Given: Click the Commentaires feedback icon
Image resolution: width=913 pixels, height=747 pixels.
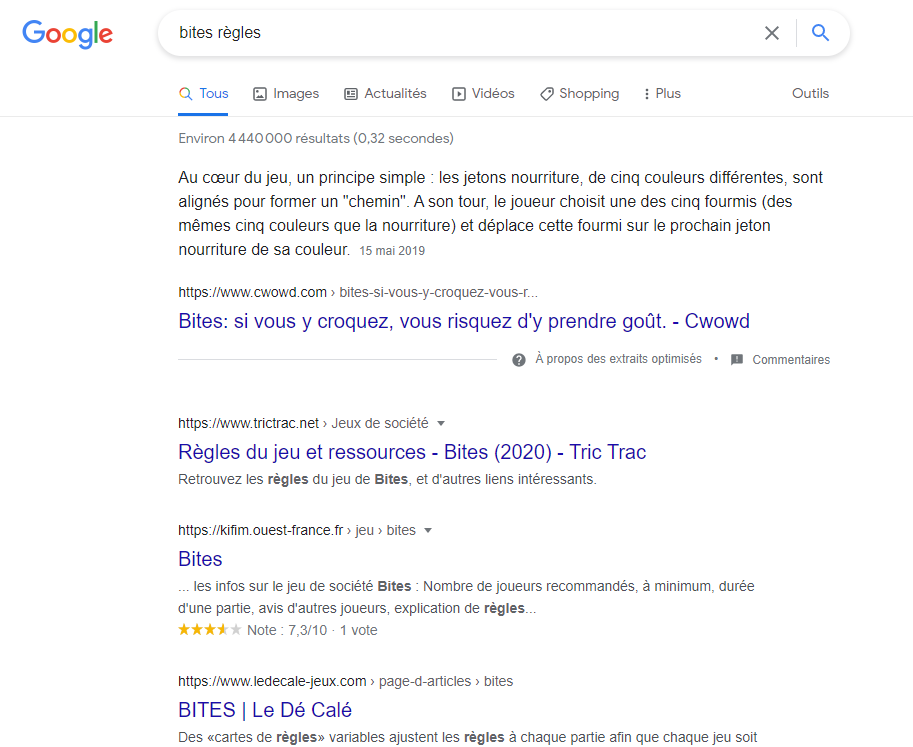Looking at the screenshot, I should [x=737, y=359].
